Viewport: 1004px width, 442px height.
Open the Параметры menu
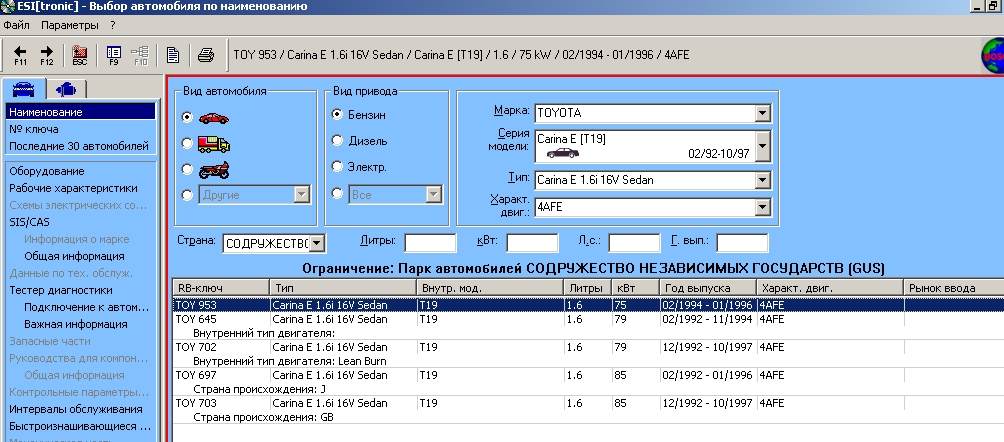point(70,24)
